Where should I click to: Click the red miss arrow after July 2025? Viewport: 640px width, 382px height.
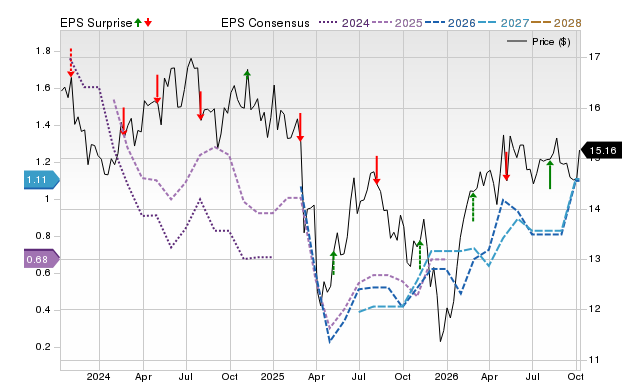(x=377, y=170)
